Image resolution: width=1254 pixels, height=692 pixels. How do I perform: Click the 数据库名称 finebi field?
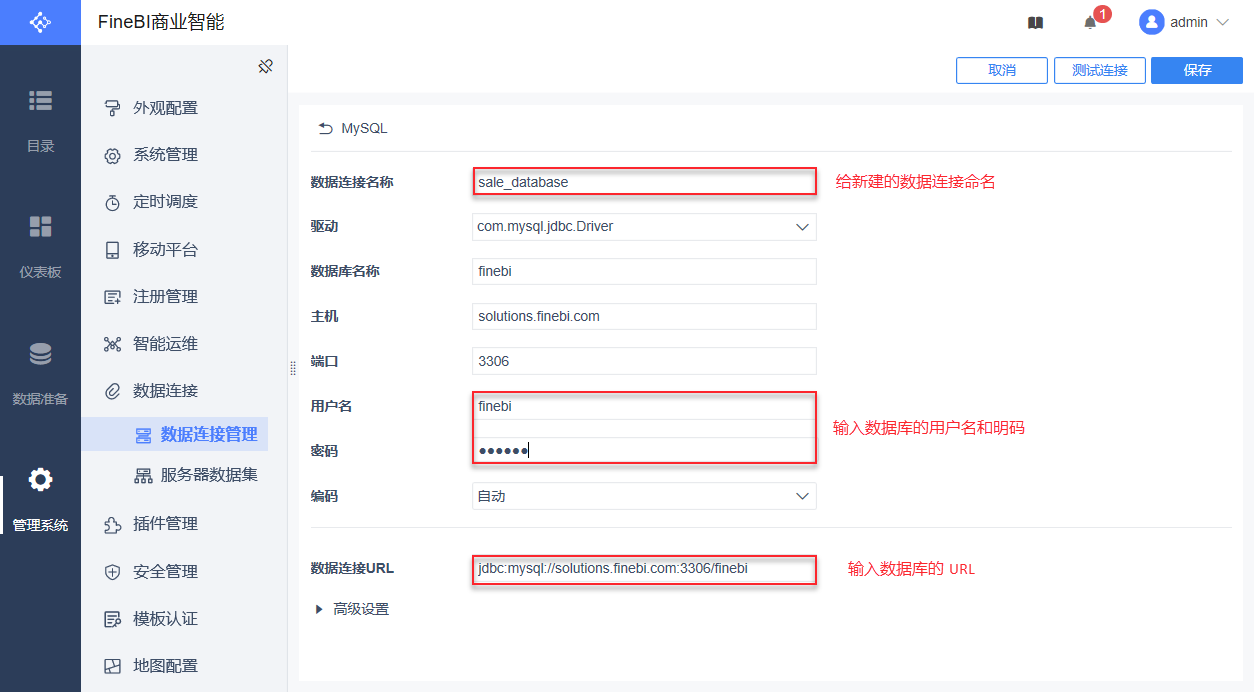tap(644, 272)
